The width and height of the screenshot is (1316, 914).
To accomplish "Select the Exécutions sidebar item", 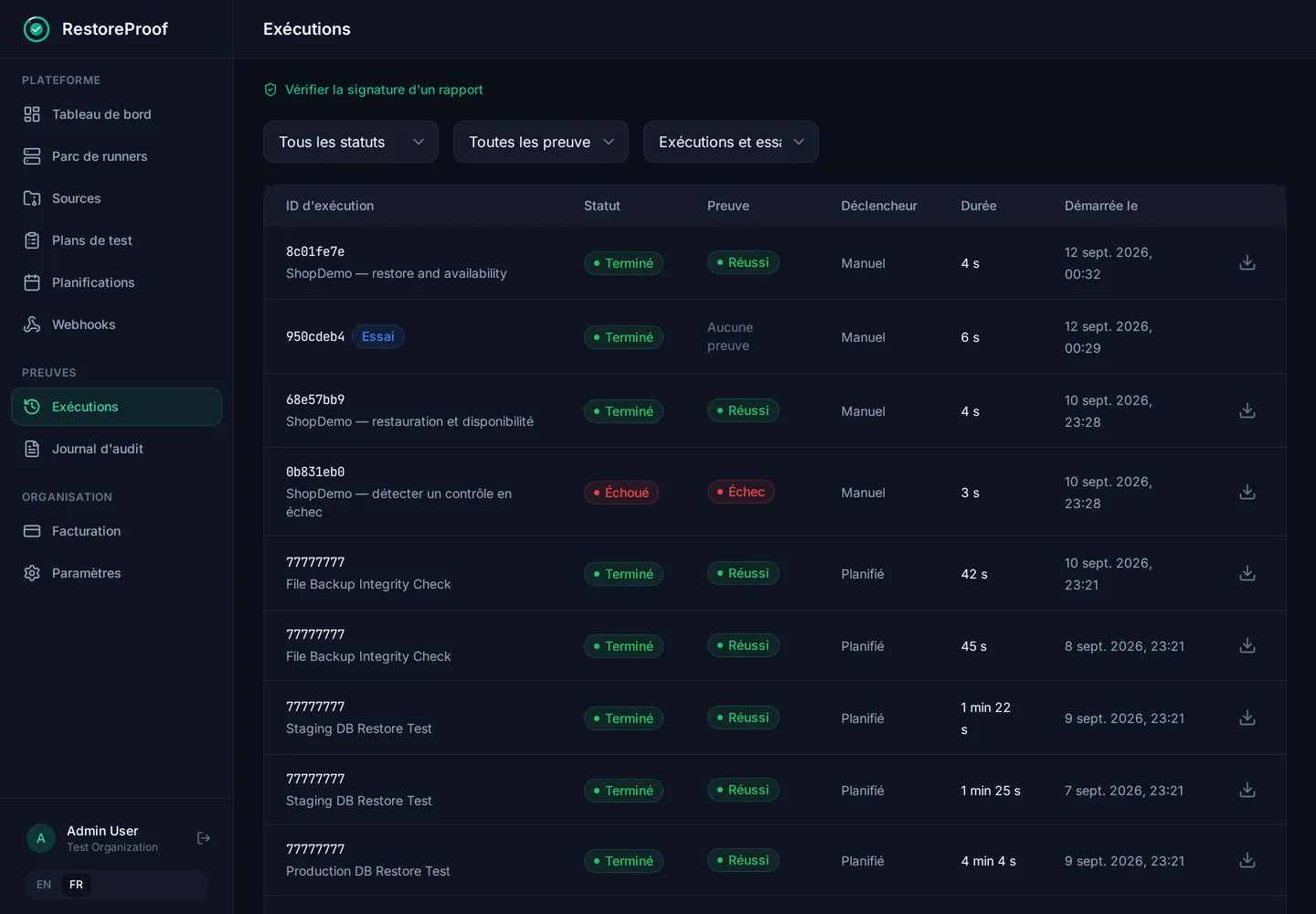I will (116, 407).
